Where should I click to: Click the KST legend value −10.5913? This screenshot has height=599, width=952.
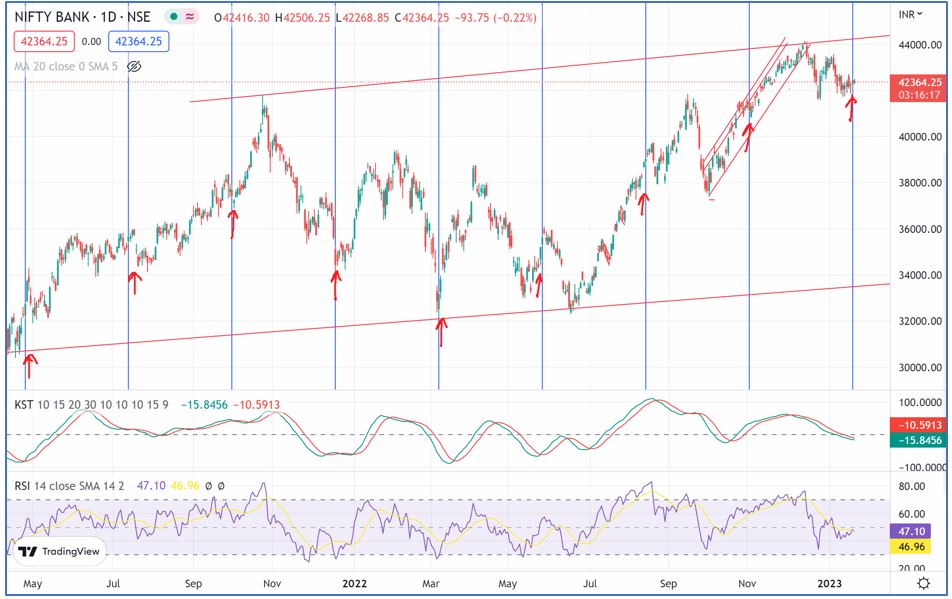tap(256, 404)
